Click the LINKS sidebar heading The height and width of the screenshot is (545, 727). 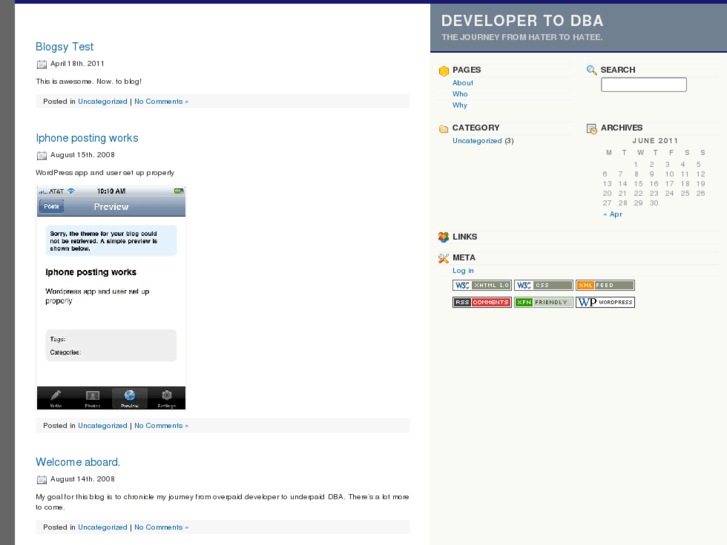click(465, 237)
